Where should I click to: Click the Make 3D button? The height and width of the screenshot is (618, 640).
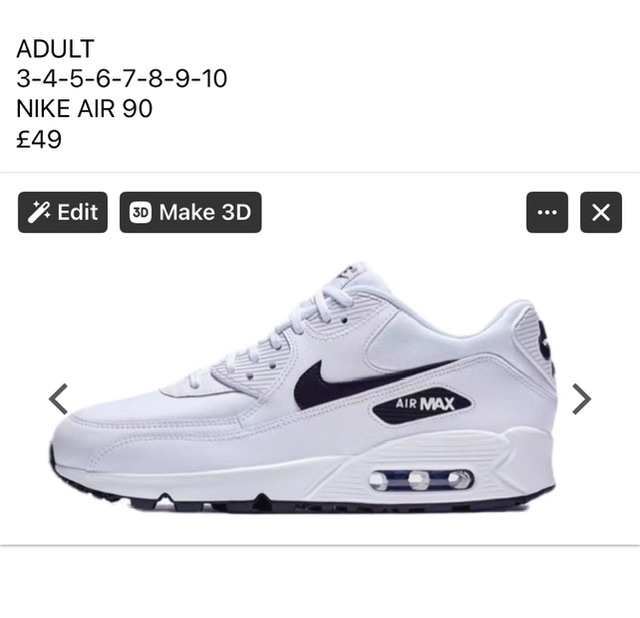pyautogui.click(x=190, y=212)
